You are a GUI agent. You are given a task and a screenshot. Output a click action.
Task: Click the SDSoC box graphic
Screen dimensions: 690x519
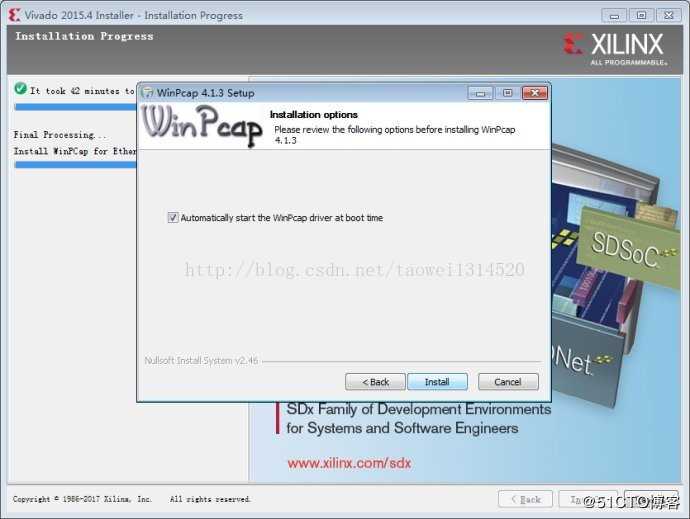pos(629,248)
